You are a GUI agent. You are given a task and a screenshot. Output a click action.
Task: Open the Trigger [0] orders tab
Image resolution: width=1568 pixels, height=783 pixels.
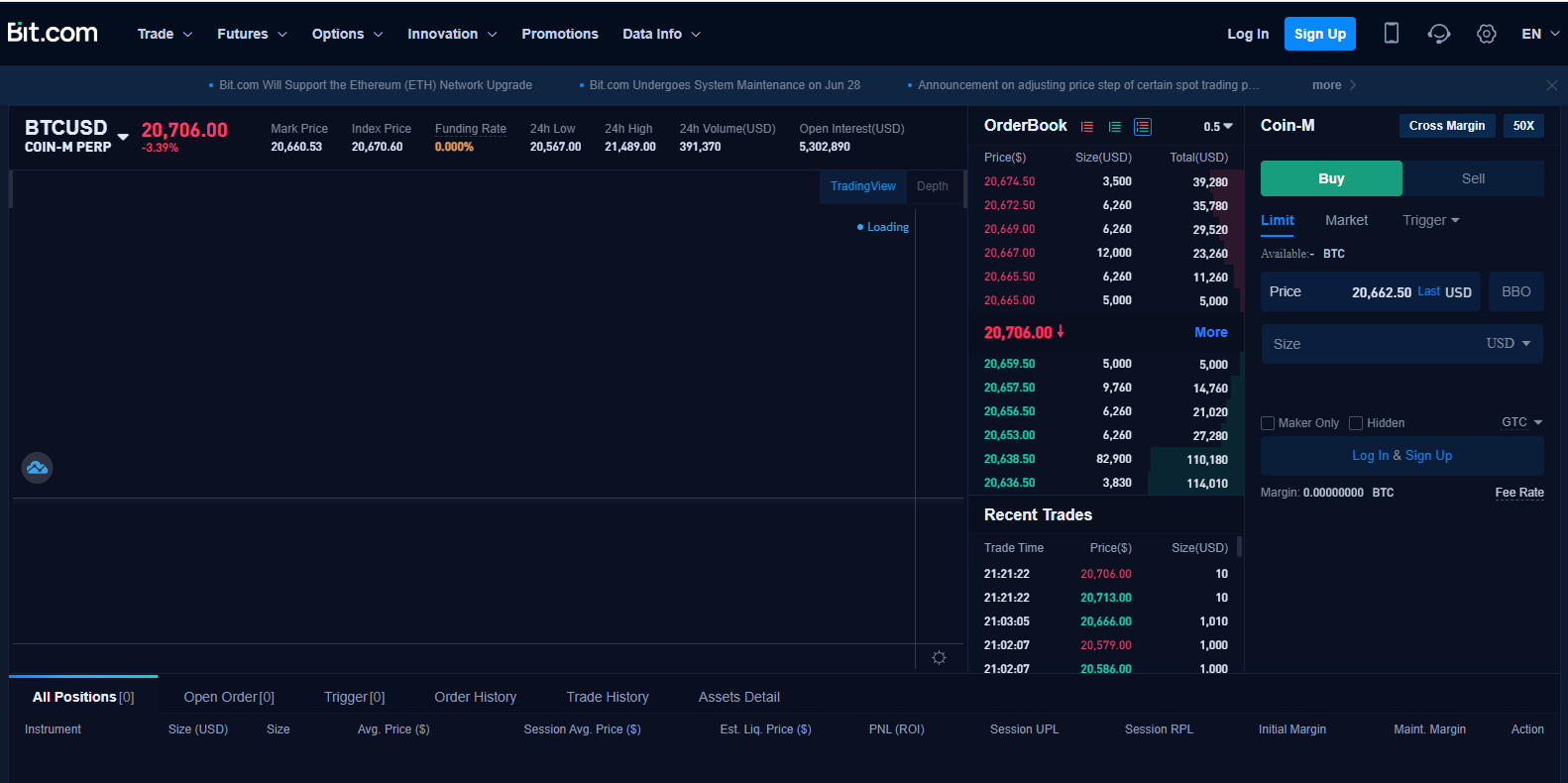(x=355, y=697)
